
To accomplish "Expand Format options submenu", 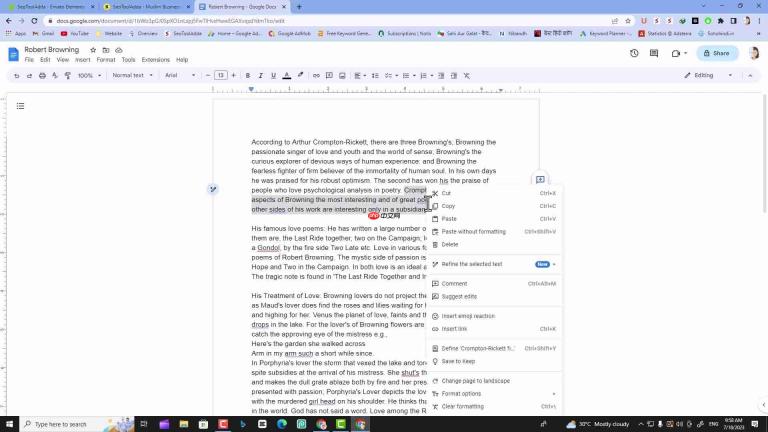I will click(495, 394).
